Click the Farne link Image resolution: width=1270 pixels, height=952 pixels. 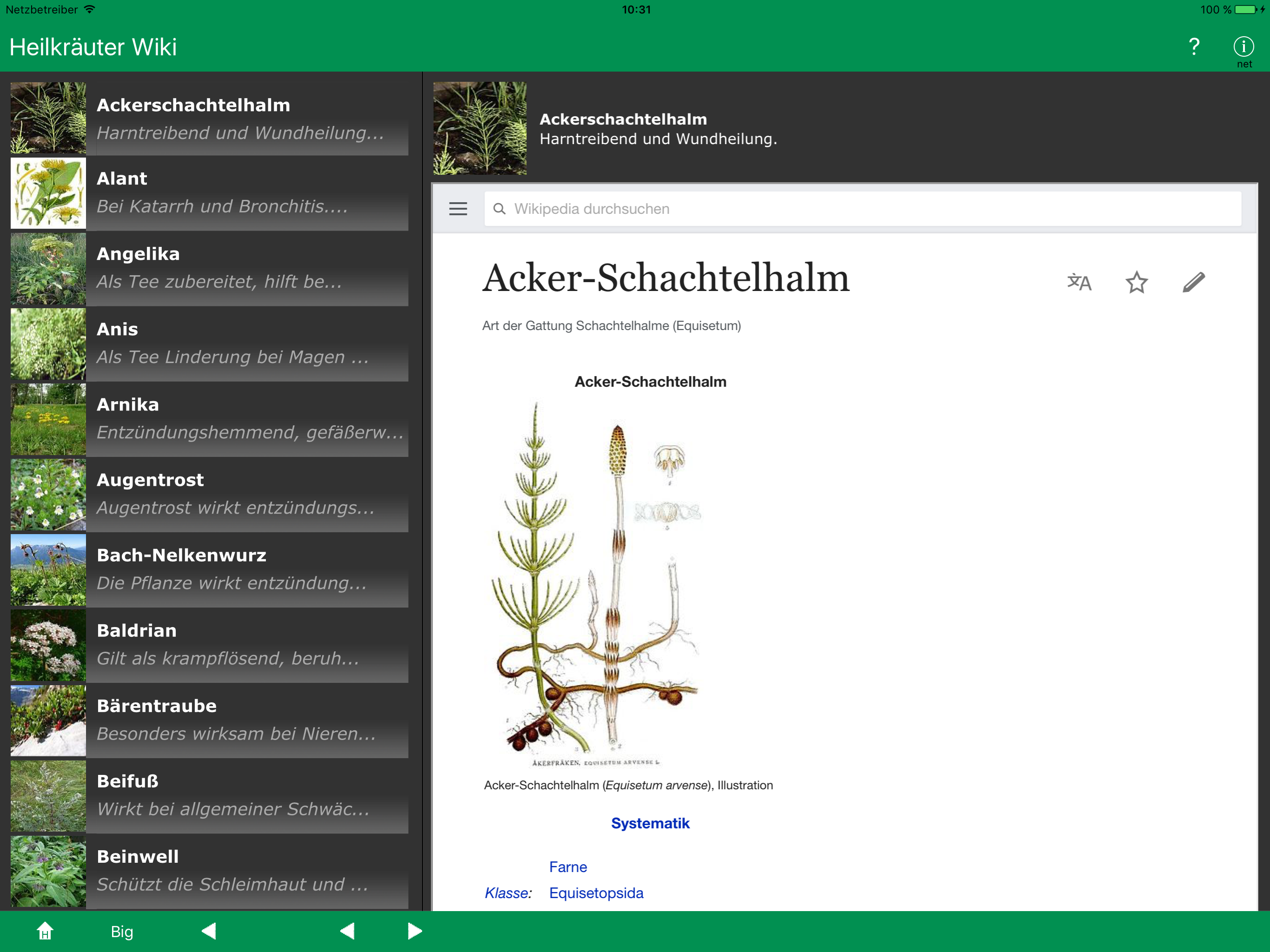point(568,866)
